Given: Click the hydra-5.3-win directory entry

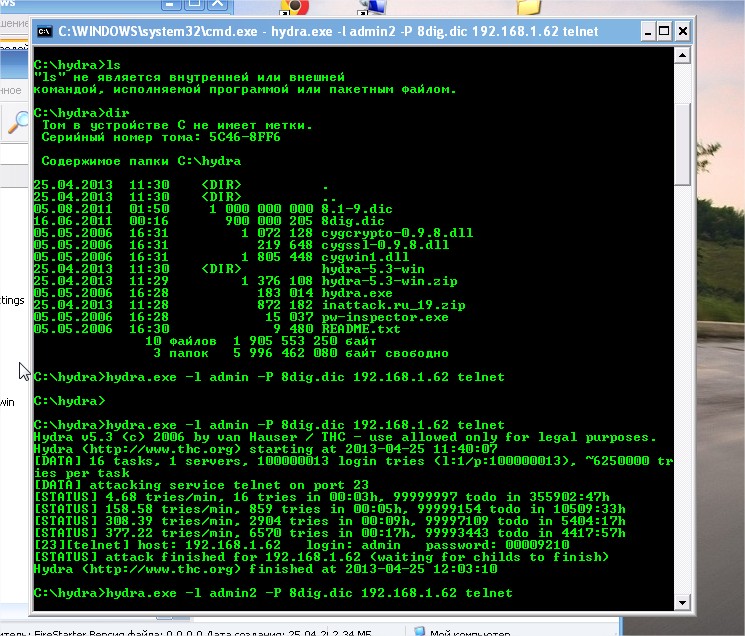Looking at the screenshot, I should 373,269.
